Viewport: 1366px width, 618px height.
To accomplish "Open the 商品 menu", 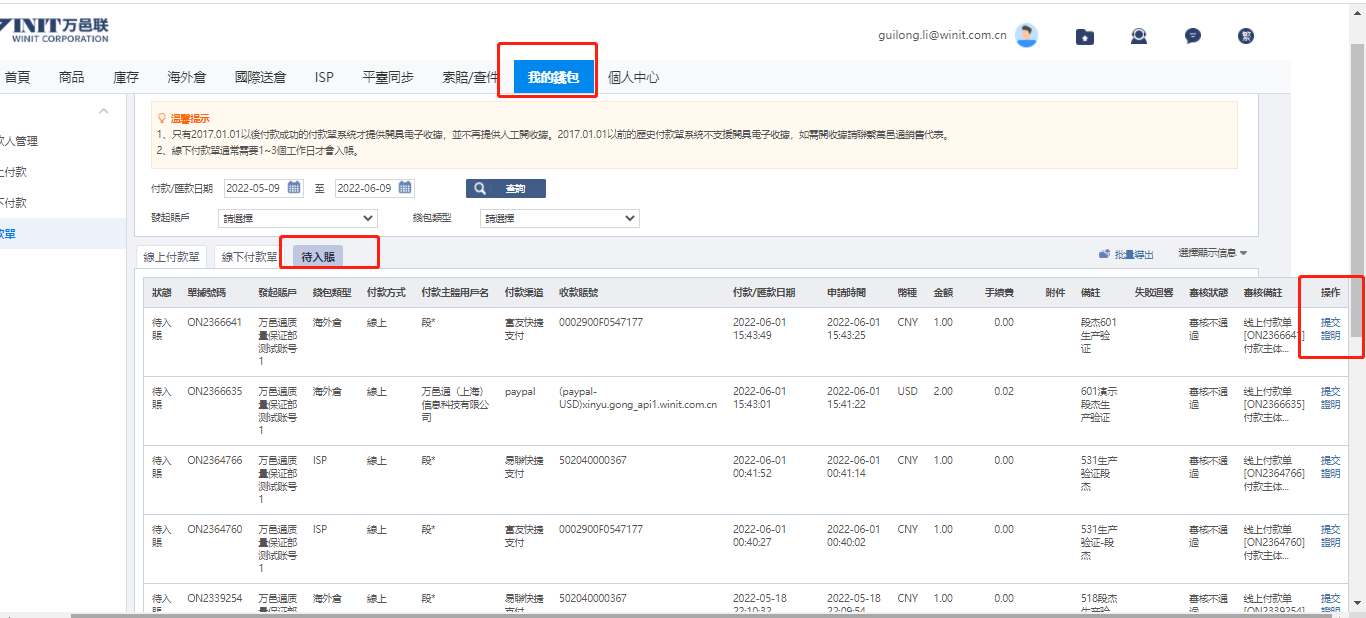I will (71, 77).
